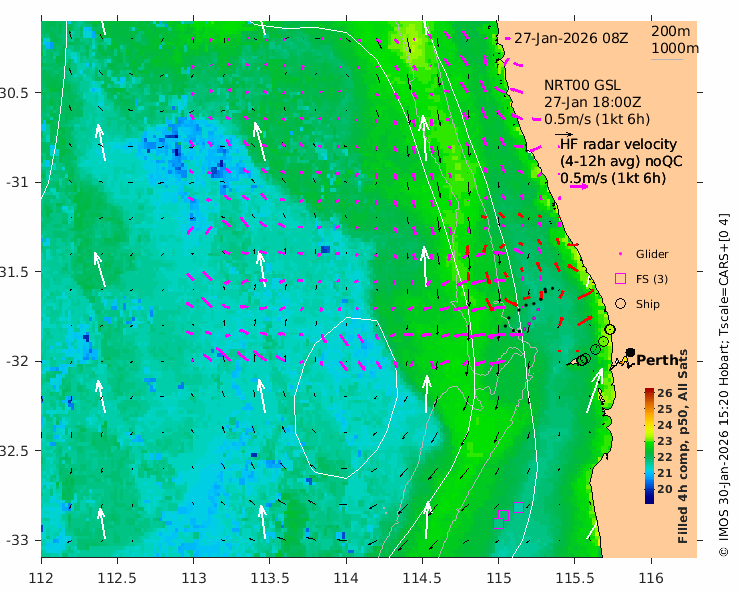Click the Glider legend label
This screenshot has height=592, width=740.
[x=652, y=254]
